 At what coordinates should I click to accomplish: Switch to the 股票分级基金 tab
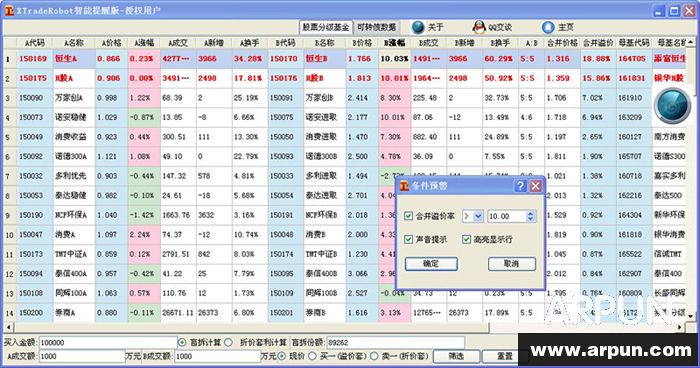click(x=326, y=27)
